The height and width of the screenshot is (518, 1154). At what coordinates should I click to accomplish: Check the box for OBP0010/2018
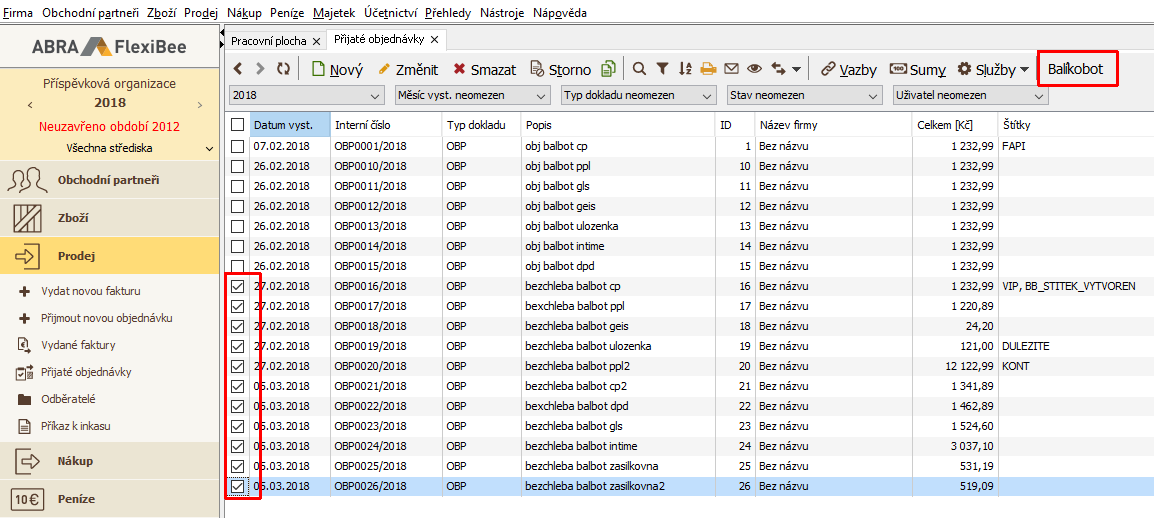pyautogui.click(x=237, y=166)
